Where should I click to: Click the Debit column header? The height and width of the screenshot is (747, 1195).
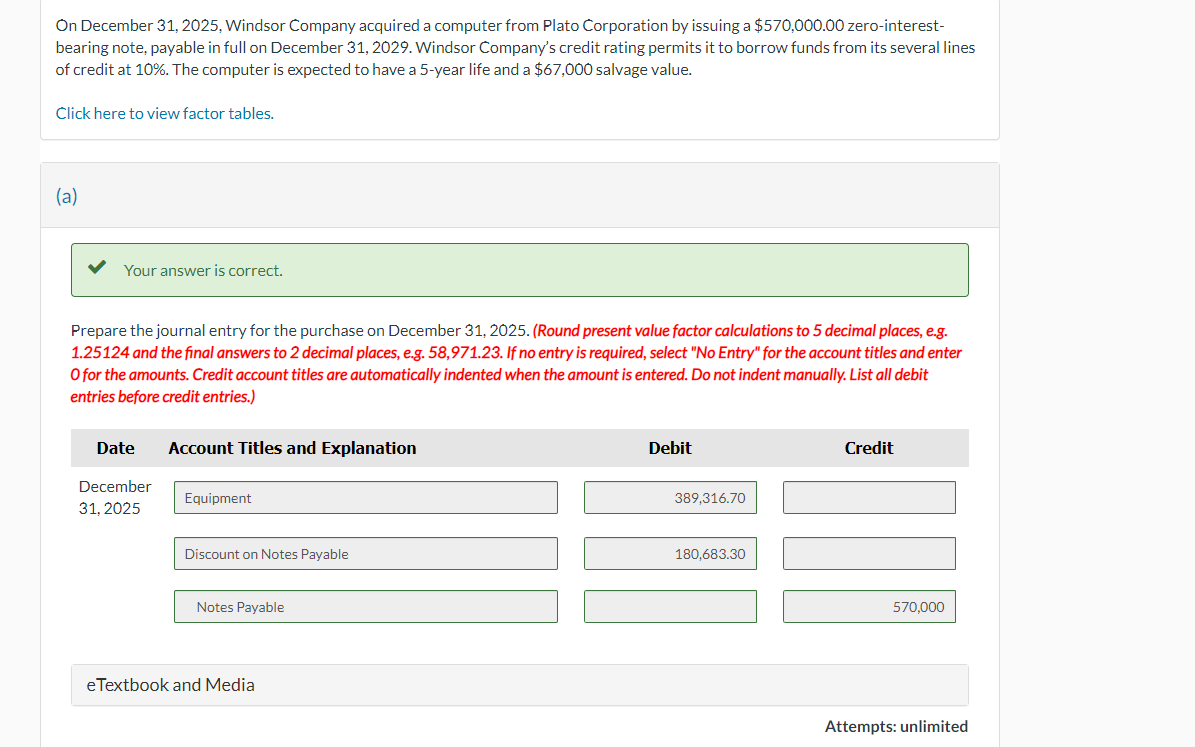click(x=670, y=448)
